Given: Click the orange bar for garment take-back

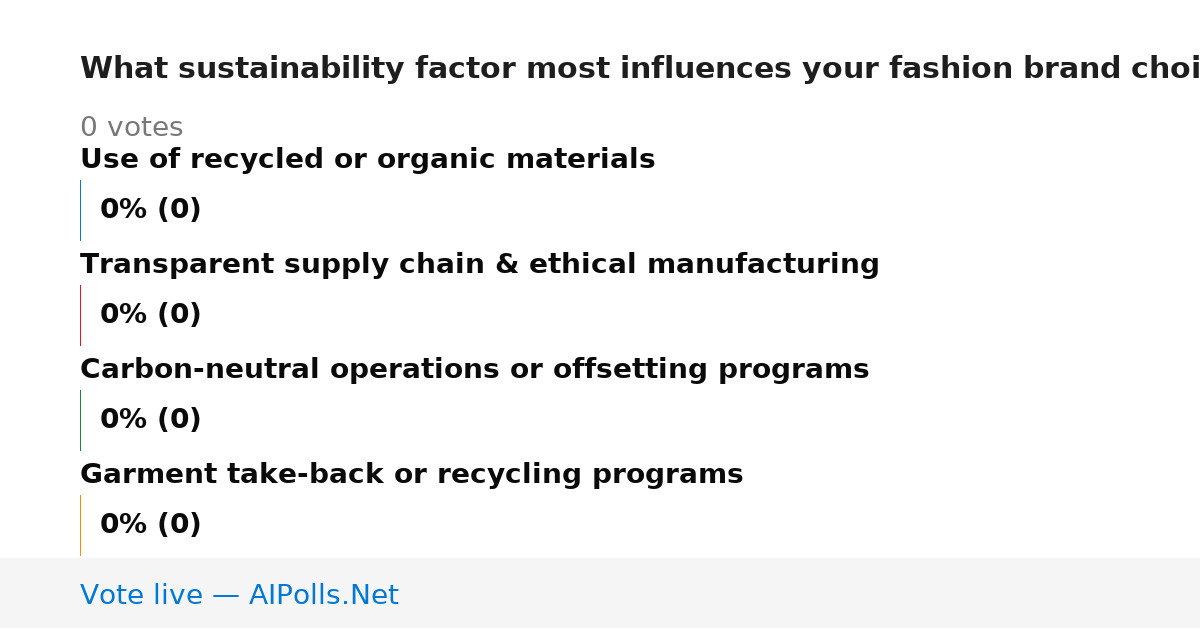Looking at the screenshot, I should click(x=80, y=525).
